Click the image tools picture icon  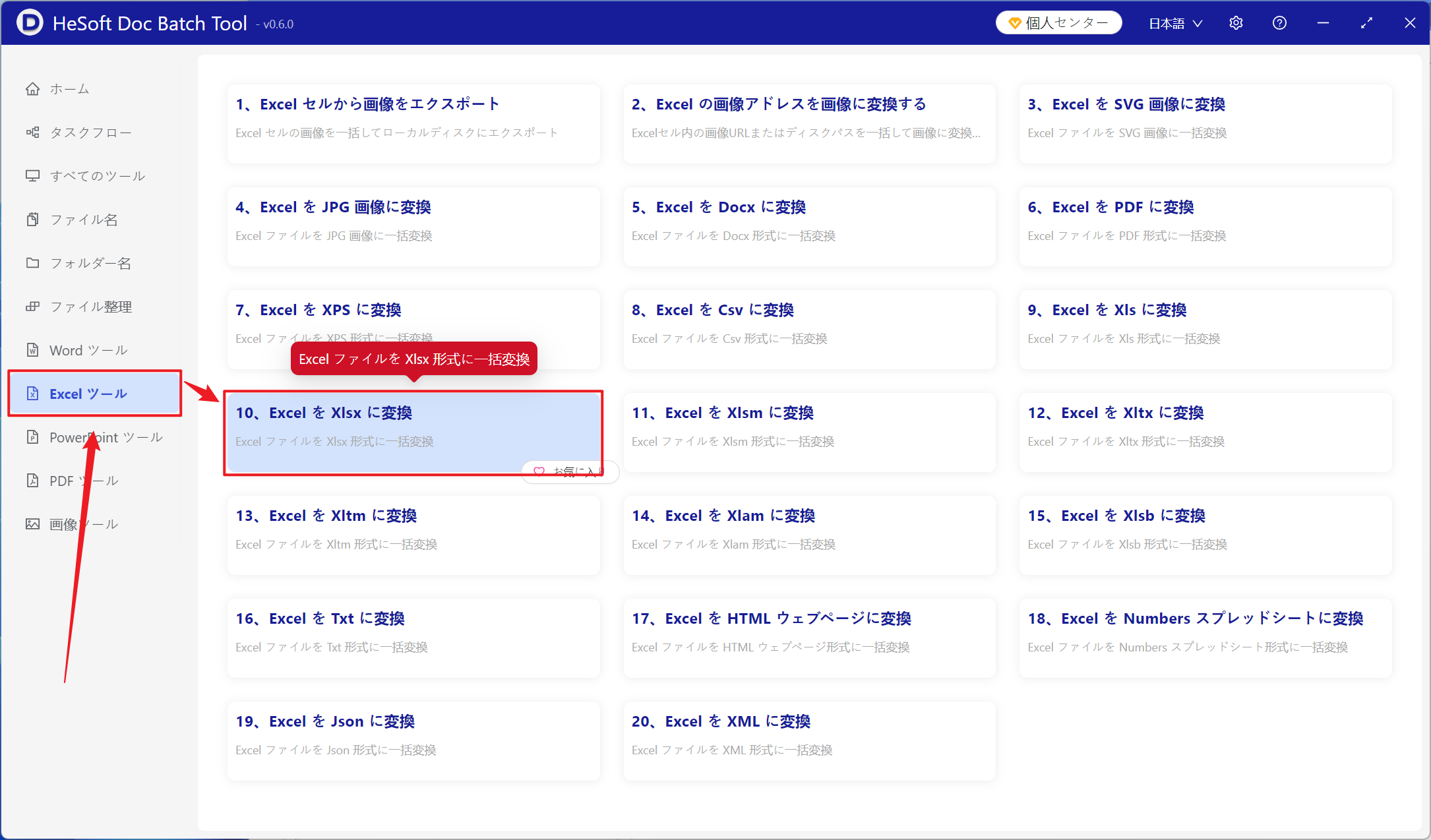(32, 524)
